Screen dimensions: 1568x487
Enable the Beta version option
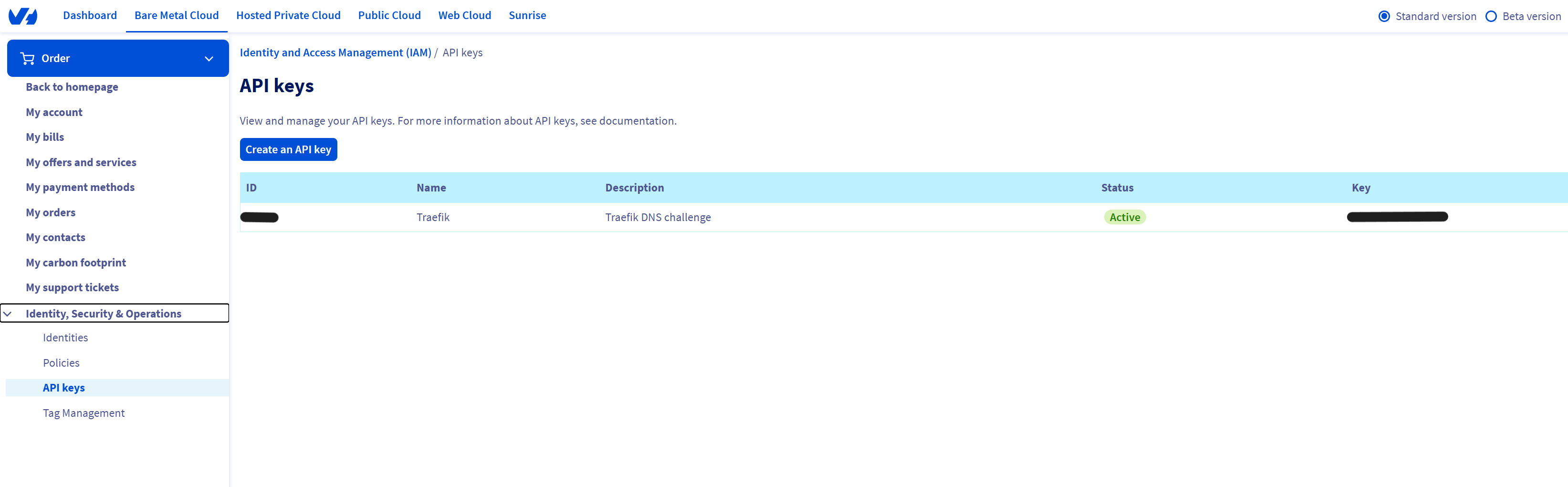click(x=1492, y=16)
